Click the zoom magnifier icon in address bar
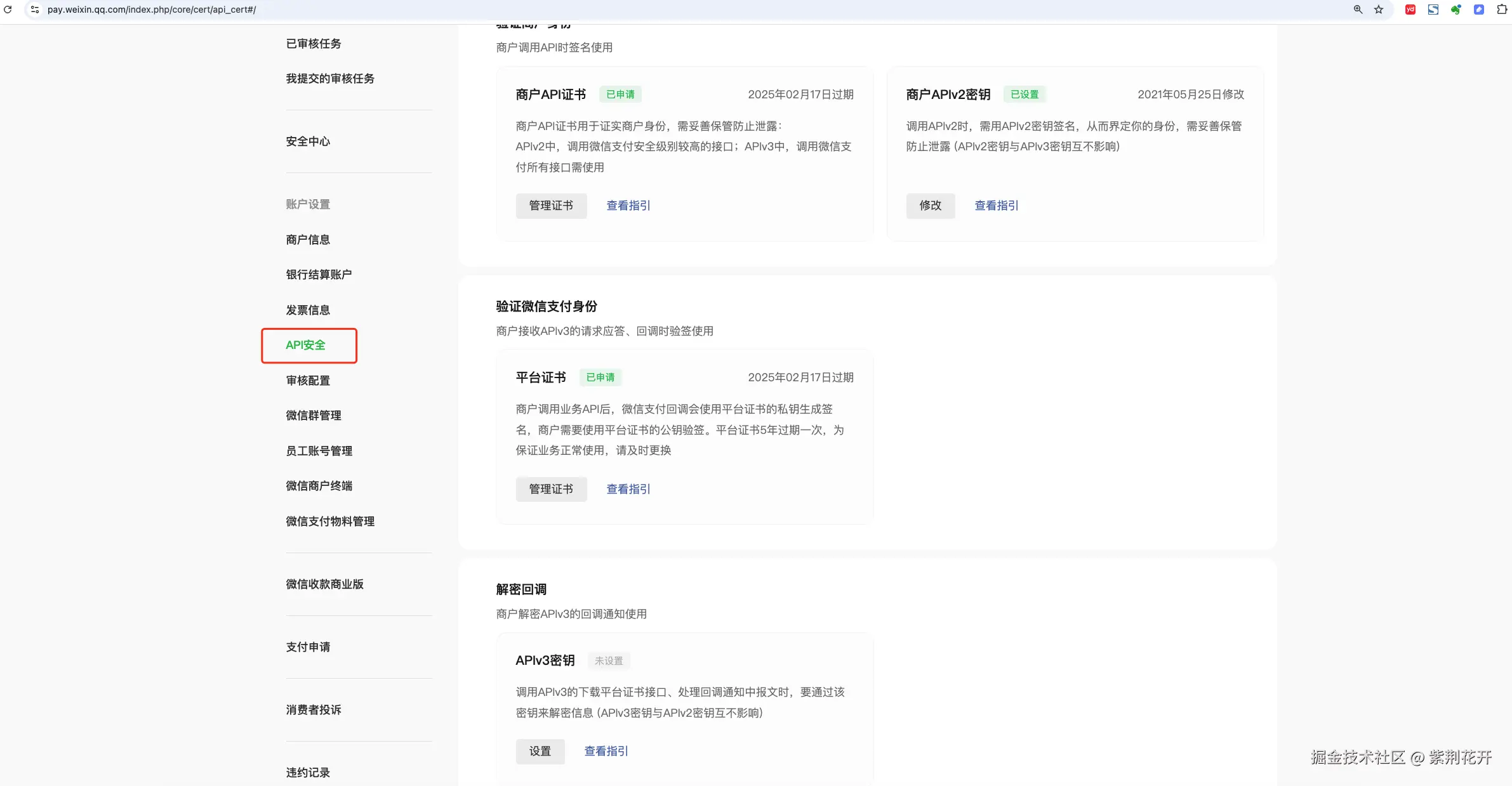The image size is (1512, 786). point(1358,10)
